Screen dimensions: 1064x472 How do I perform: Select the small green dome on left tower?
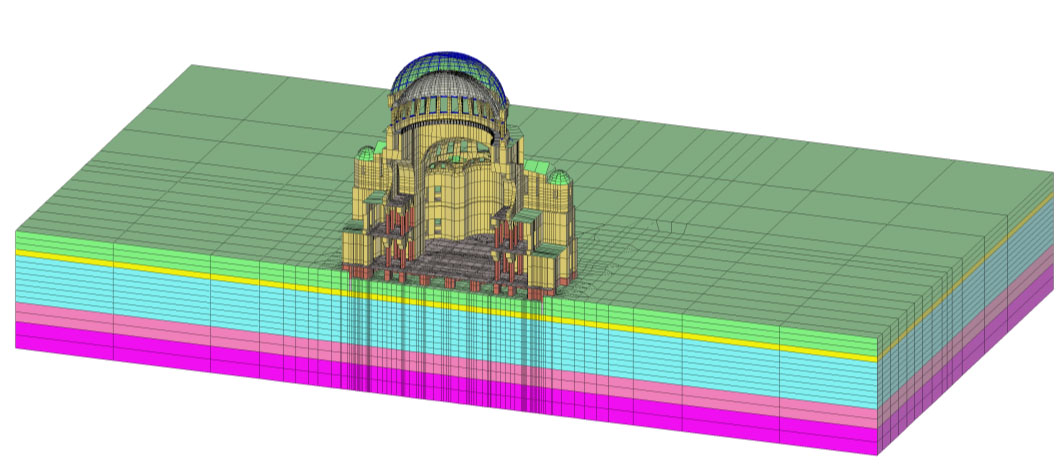tap(366, 153)
